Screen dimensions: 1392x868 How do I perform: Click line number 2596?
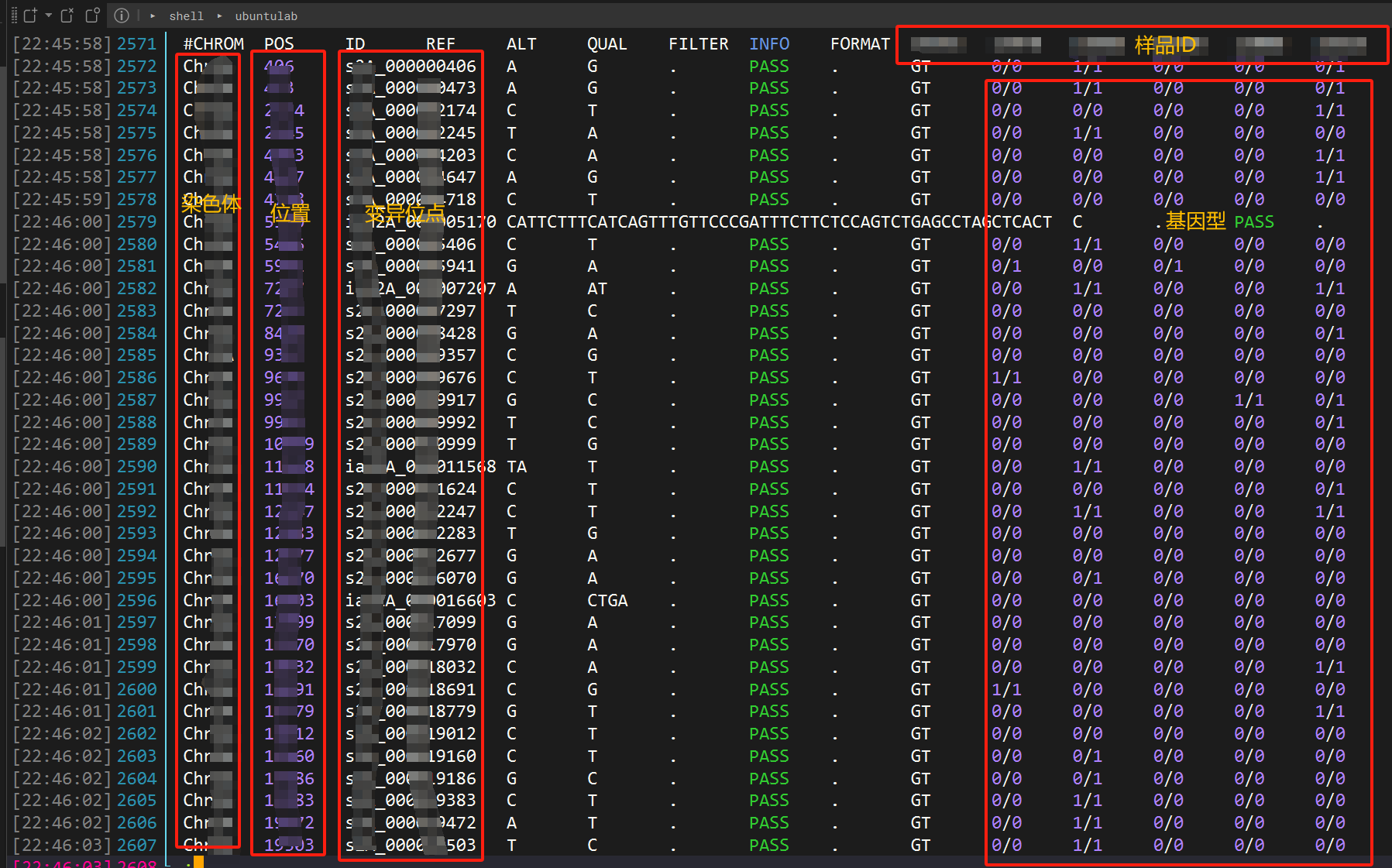click(136, 601)
